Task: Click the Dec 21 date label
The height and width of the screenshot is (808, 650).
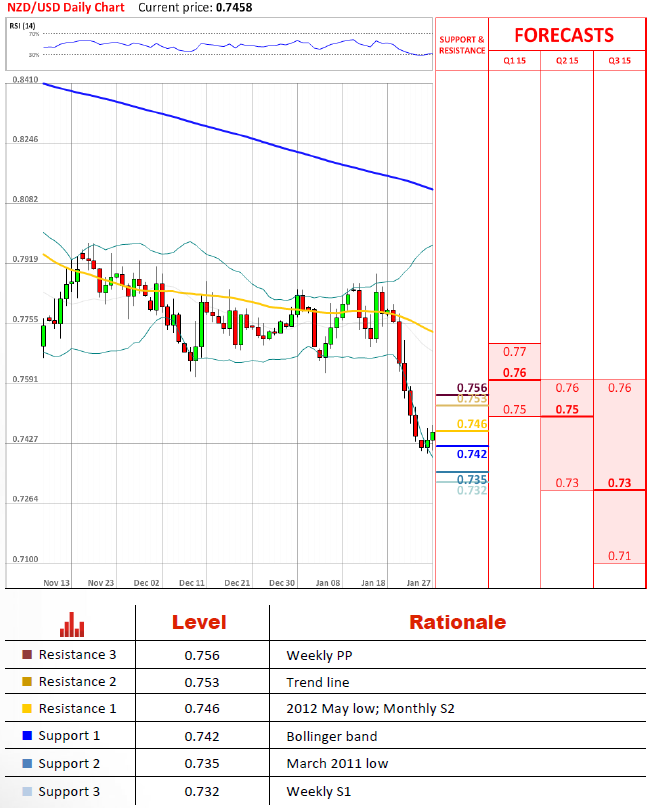Action: pyautogui.click(x=237, y=583)
